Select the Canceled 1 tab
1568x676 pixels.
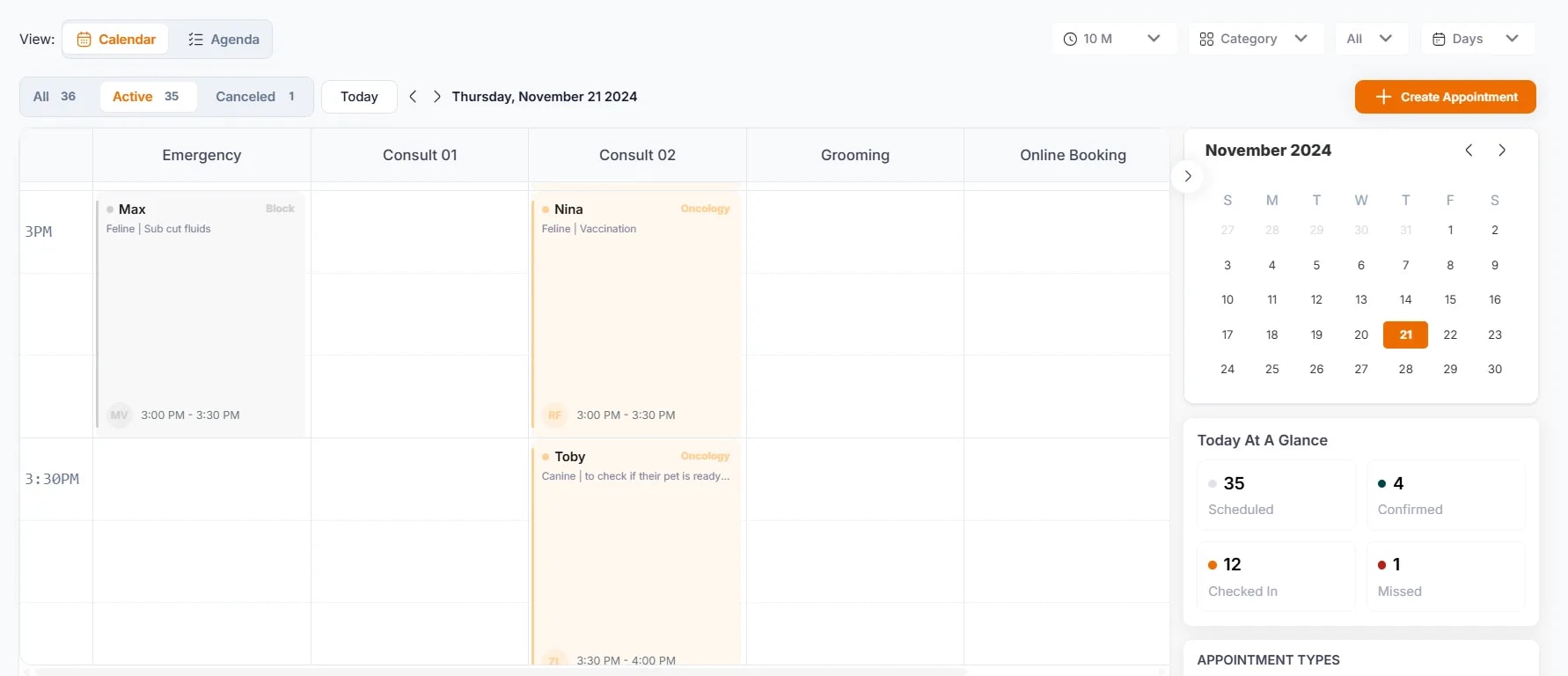pyautogui.click(x=255, y=97)
